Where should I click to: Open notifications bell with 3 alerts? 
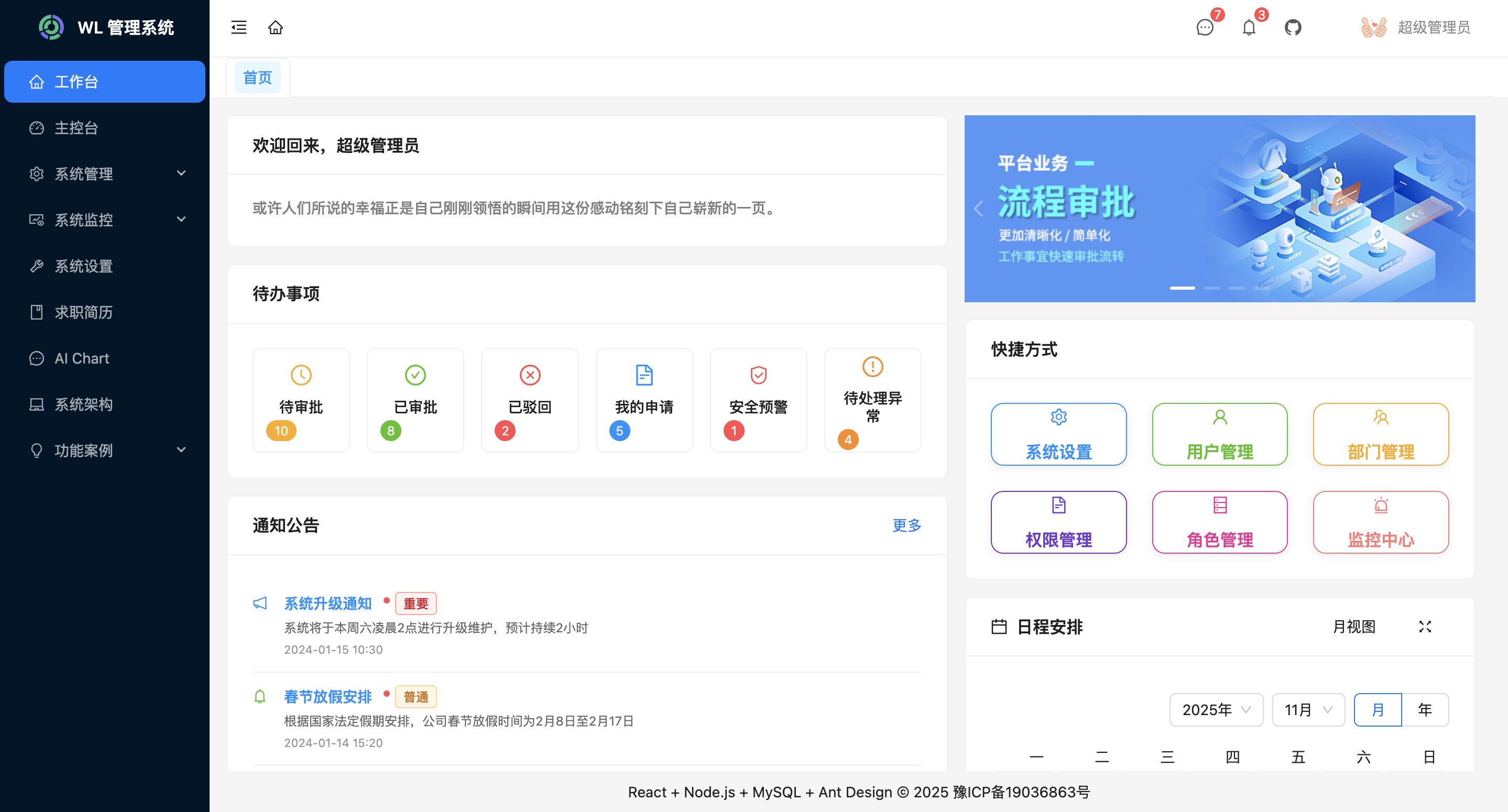pyautogui.click(x=1249, y=28)
